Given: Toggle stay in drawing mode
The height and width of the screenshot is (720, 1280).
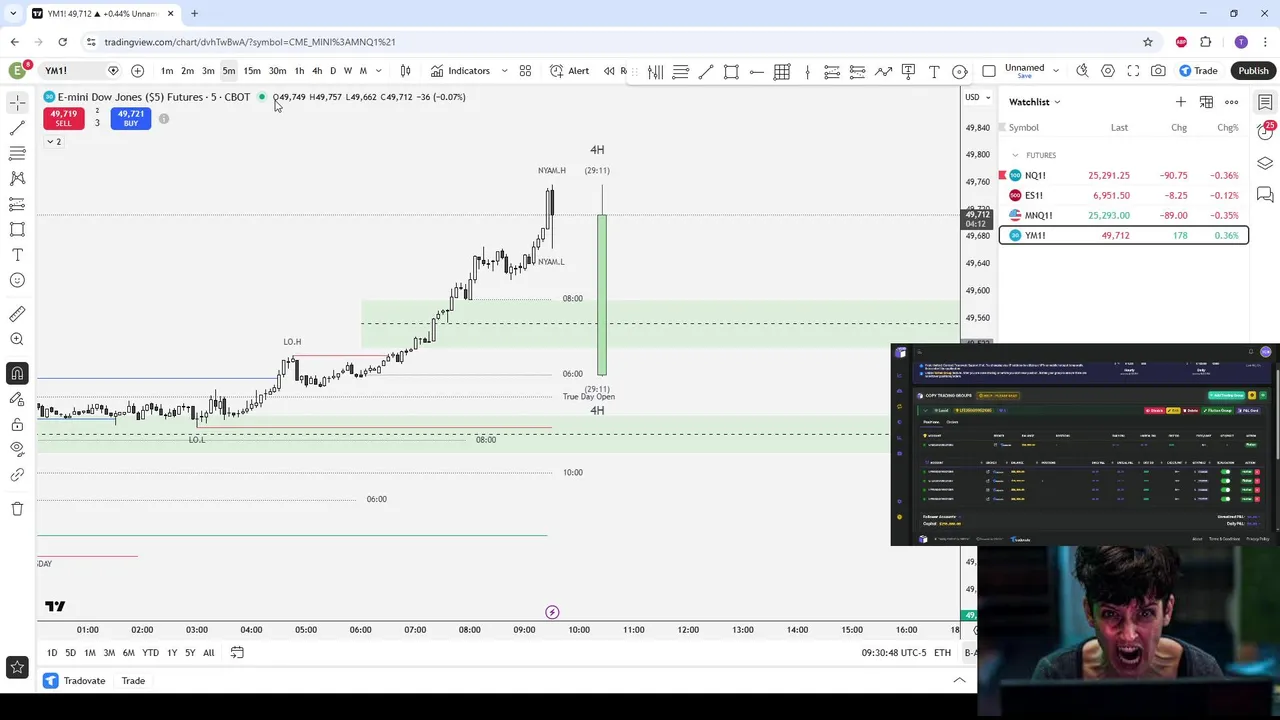Looking at the screenshot, I should (17, 399).
